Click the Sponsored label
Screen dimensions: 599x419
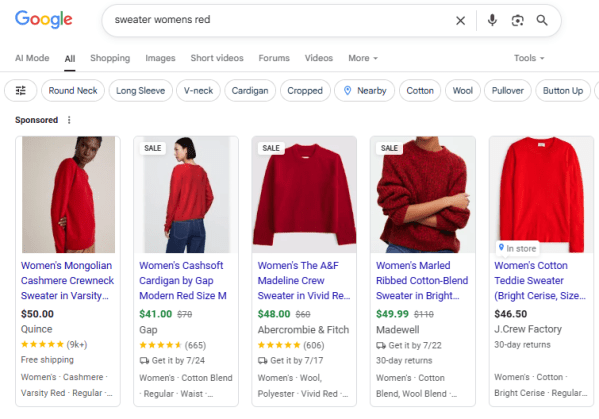point(36,120)
